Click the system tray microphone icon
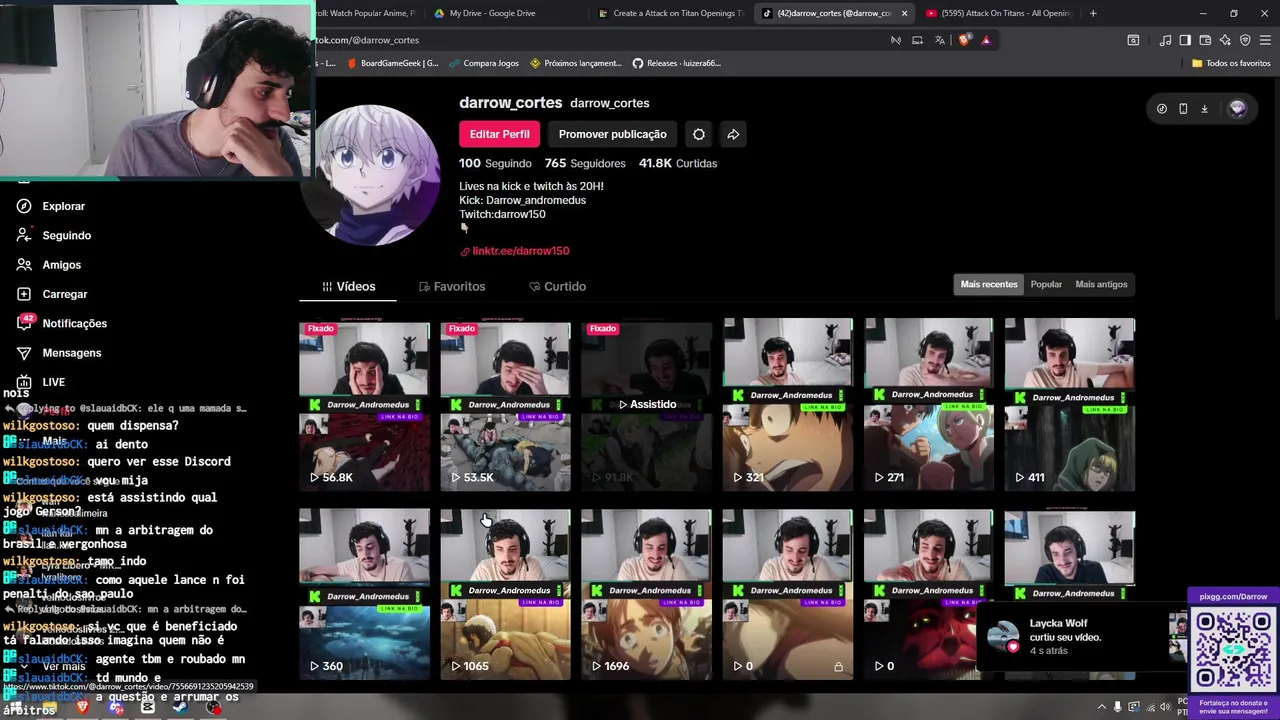The height and width of the screenshot is (720, 1280). pos(1118,707)
